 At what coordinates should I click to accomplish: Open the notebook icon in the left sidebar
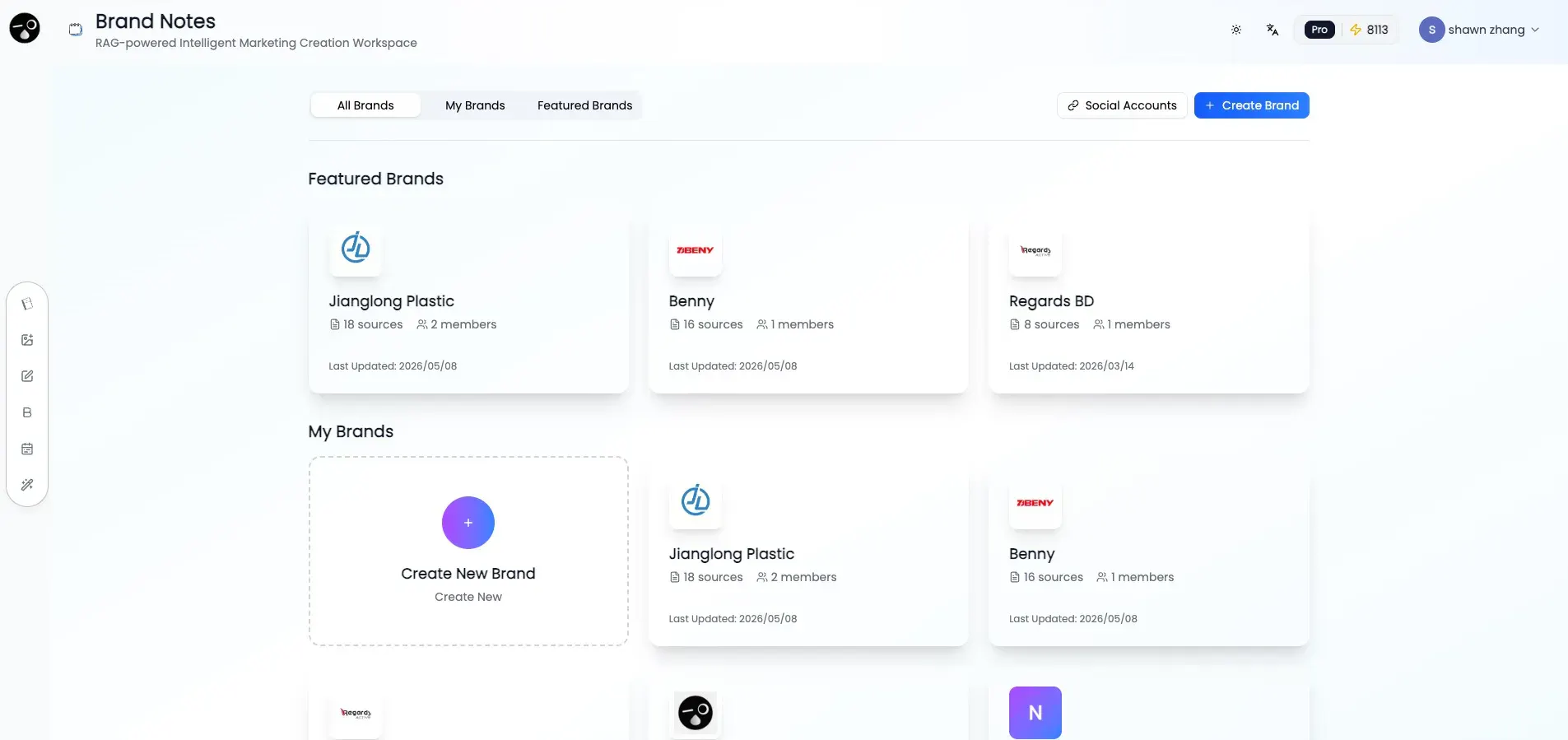(27, 304)
